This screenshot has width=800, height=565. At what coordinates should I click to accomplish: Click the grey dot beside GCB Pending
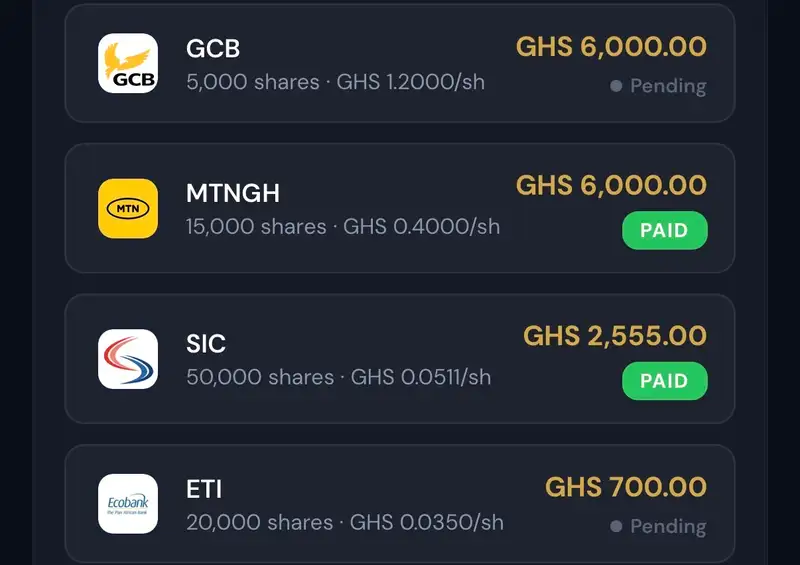616,86
